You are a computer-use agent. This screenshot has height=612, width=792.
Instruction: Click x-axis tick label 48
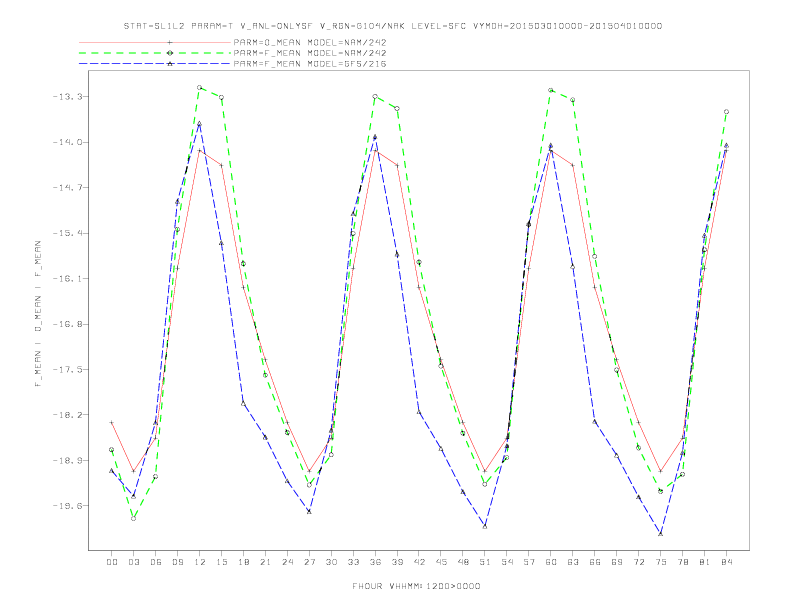tap(463, 562)
